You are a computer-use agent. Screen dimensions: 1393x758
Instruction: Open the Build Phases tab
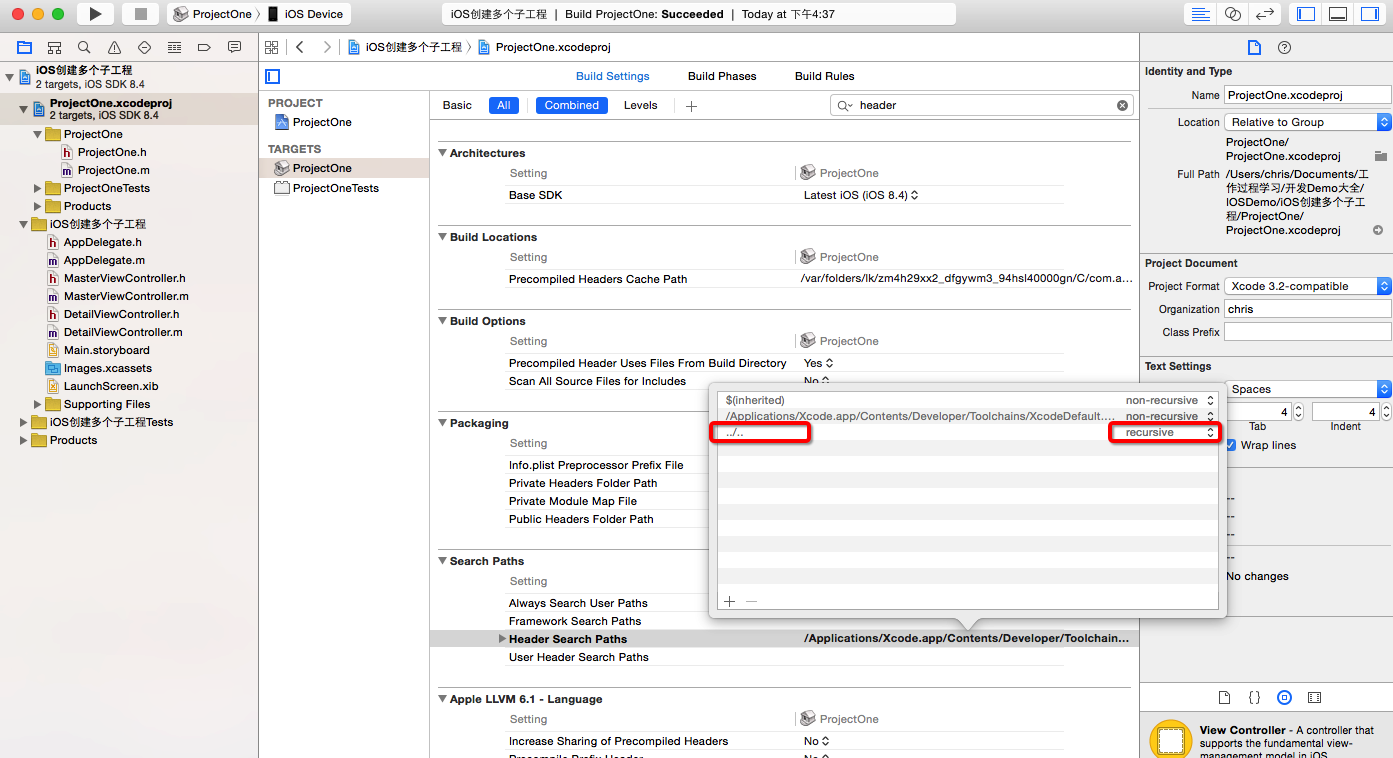click(722, 76)
